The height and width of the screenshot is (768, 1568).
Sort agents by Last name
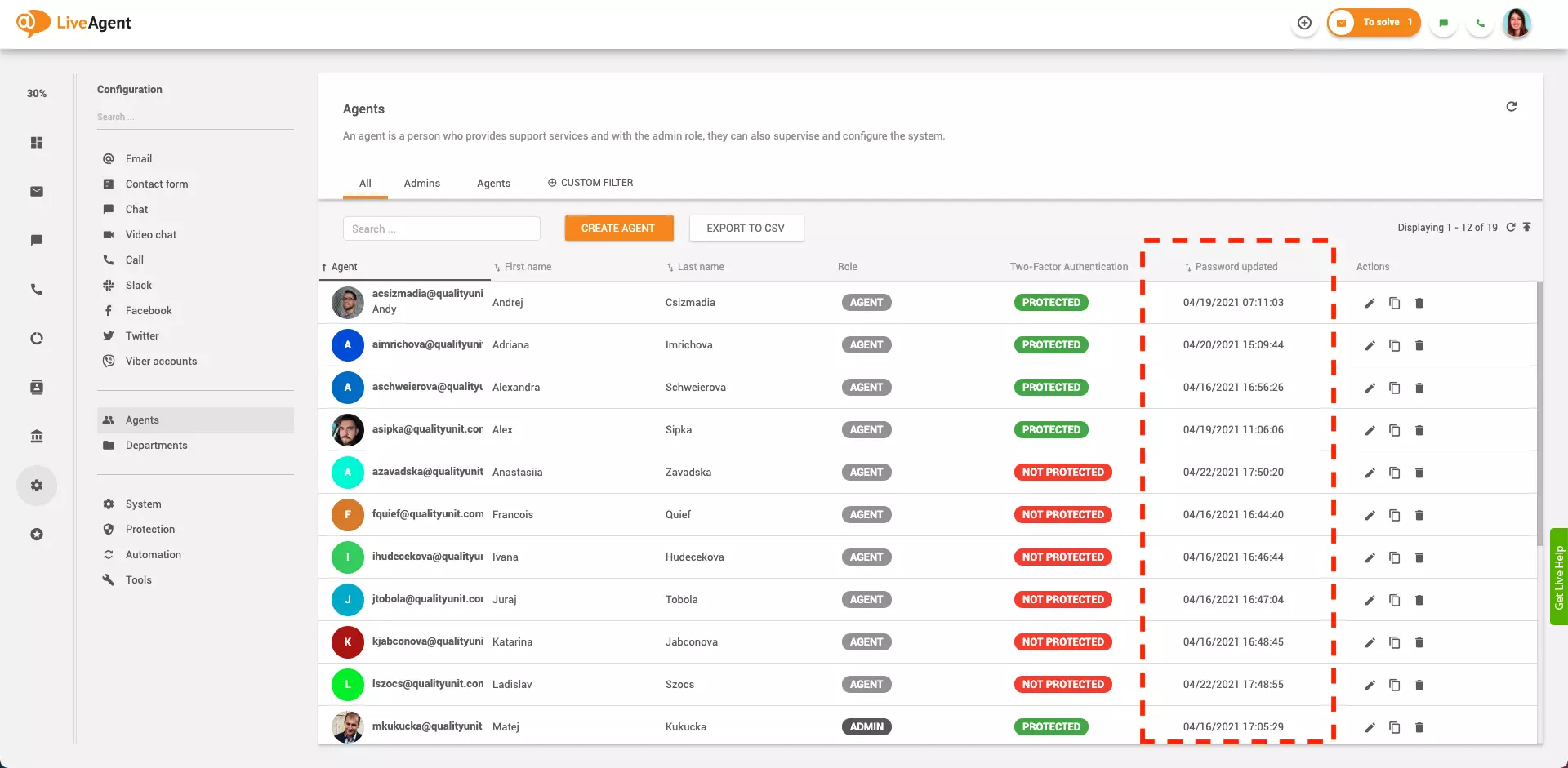coord(701,266)
